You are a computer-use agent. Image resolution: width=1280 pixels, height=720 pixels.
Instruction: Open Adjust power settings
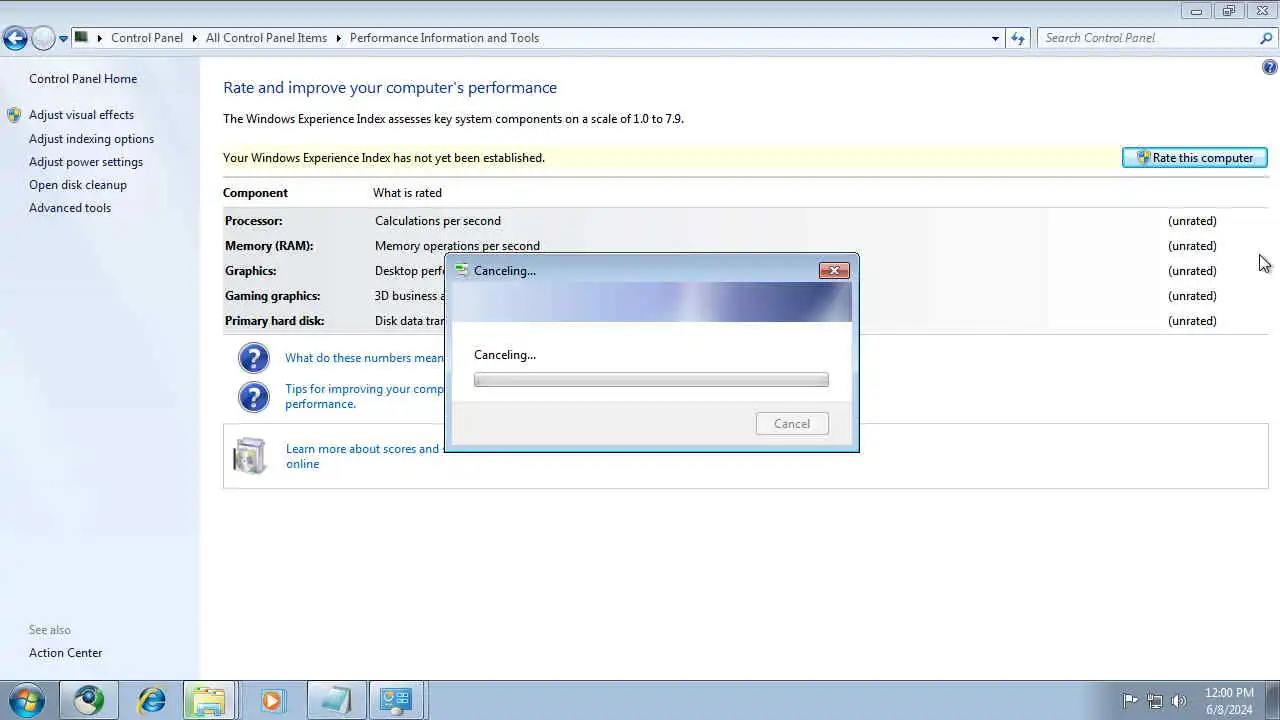point(86,162)
